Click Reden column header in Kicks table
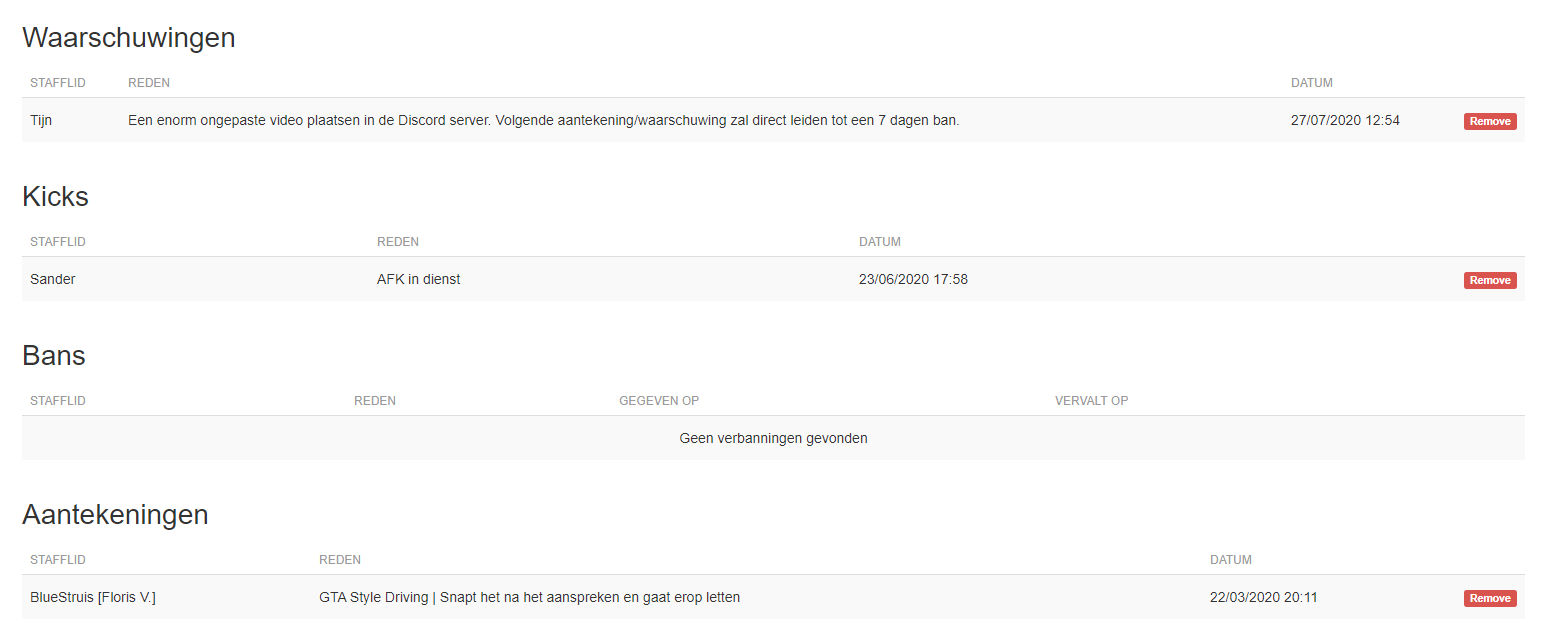Viewport: 1554px width, 633px height. pyautogui.click(x=398, y=242)
